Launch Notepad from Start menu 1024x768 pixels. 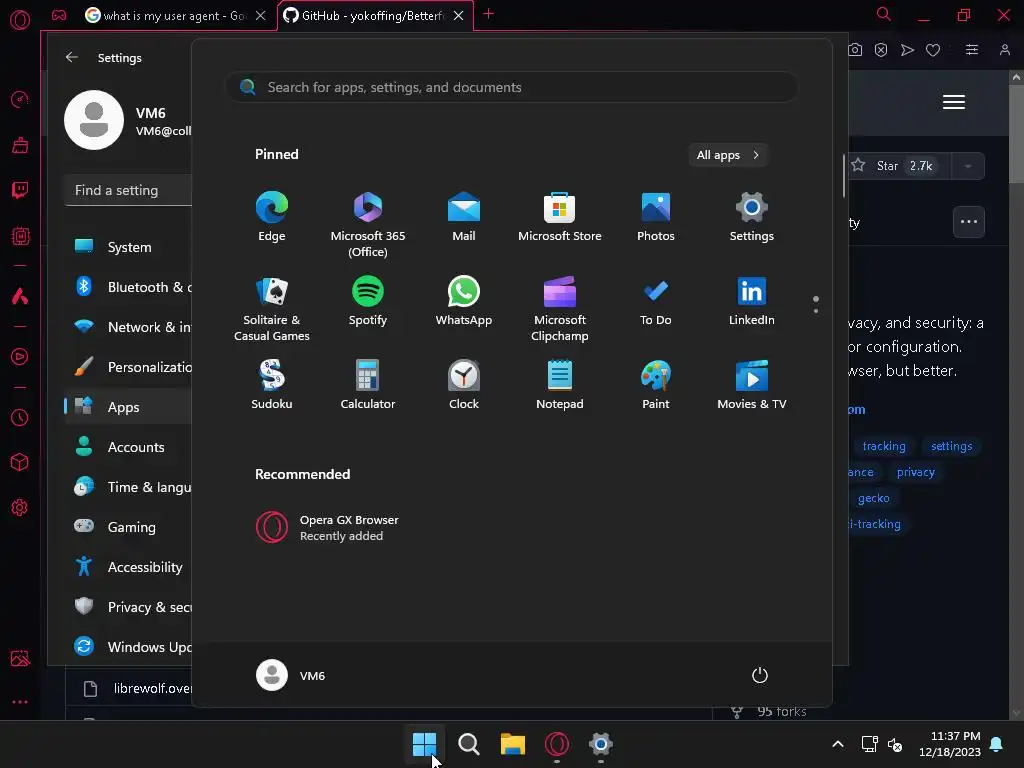pyautogui.click(x=560, y=385)
